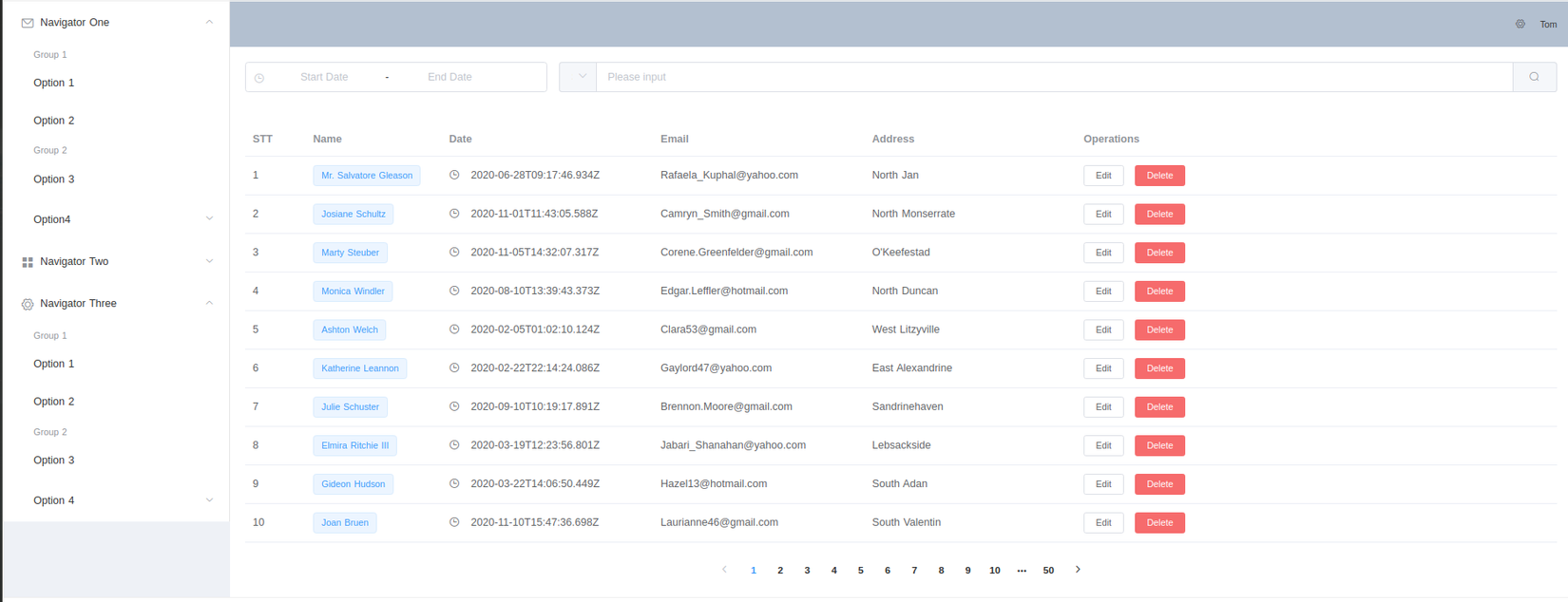Click the clock icon in date range picker
Image resolution: width=1568 pixels, height=602 pixels.
(x=259, y=78)
